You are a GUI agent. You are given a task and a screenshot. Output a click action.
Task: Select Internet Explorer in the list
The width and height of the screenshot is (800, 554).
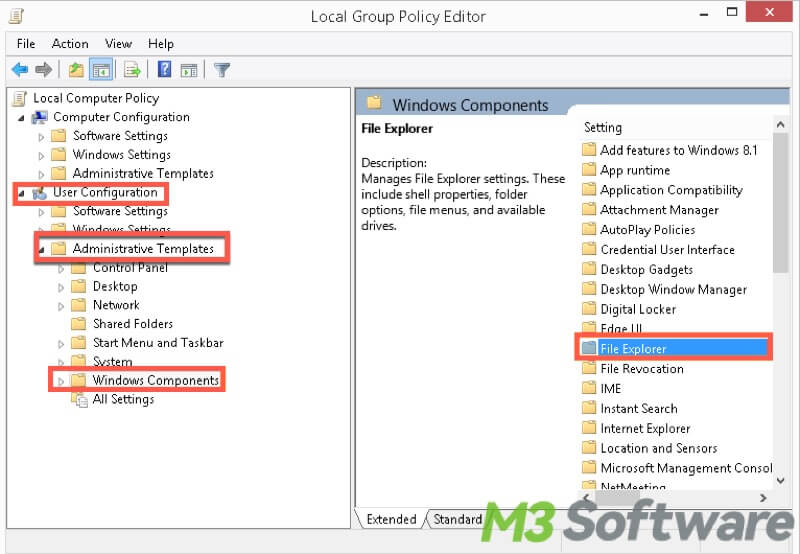coord(645,429)
